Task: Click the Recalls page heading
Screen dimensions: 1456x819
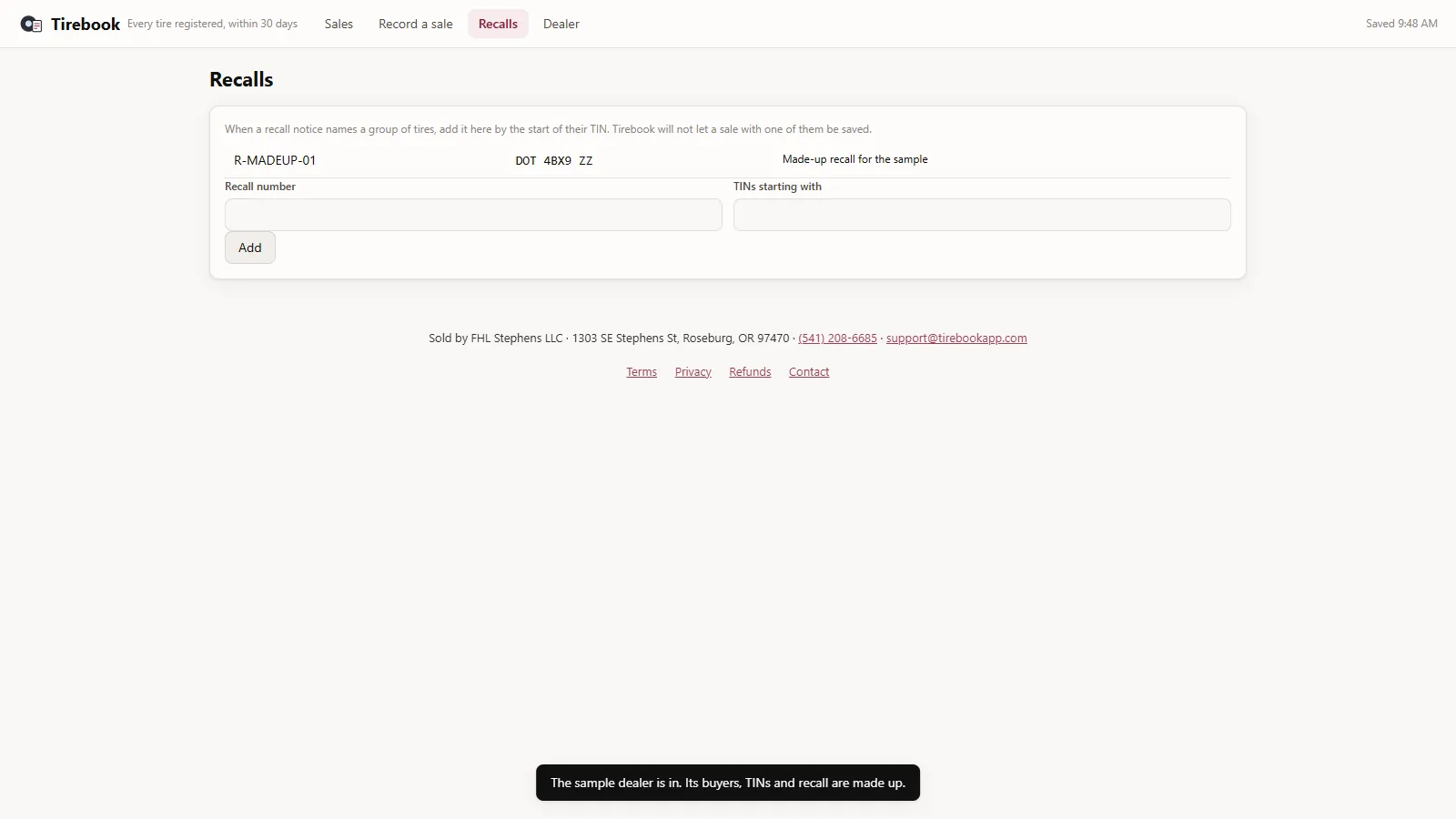Action: click(x=241, y=79)
